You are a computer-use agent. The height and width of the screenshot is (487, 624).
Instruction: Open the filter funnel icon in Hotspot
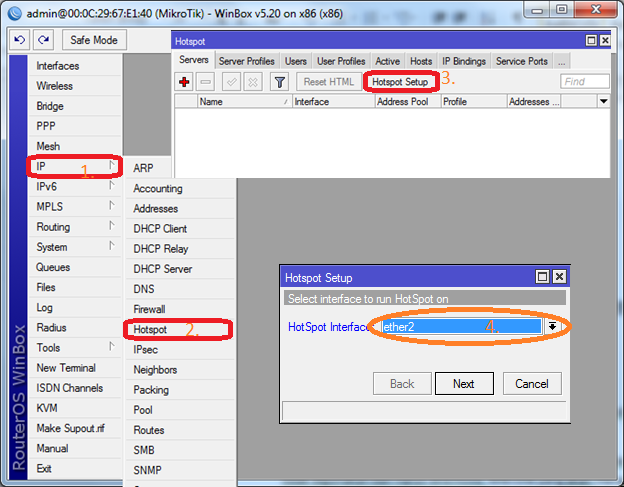(280, 82)
